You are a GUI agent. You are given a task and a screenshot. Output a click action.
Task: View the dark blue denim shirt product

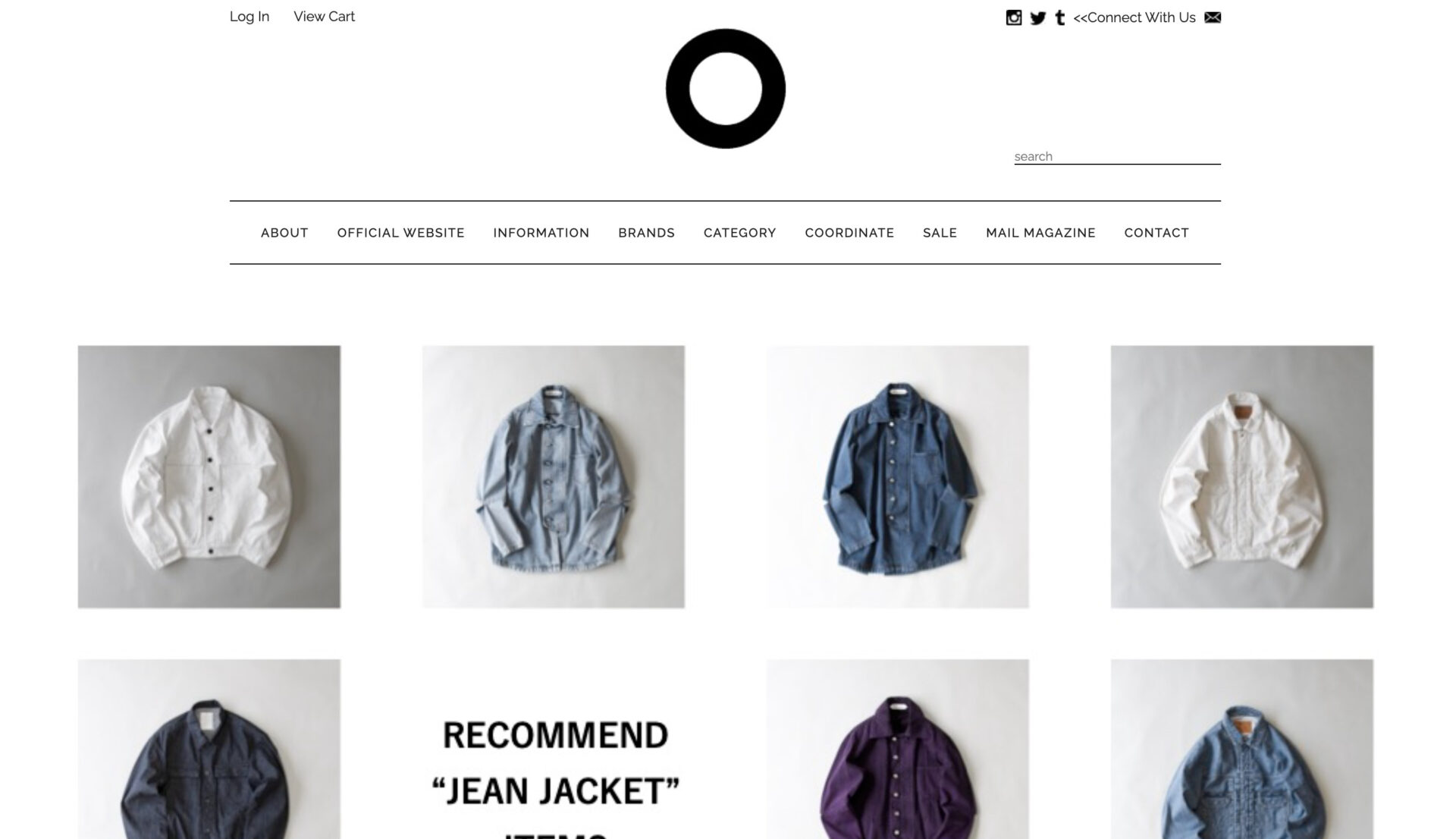tap(898, 476)
